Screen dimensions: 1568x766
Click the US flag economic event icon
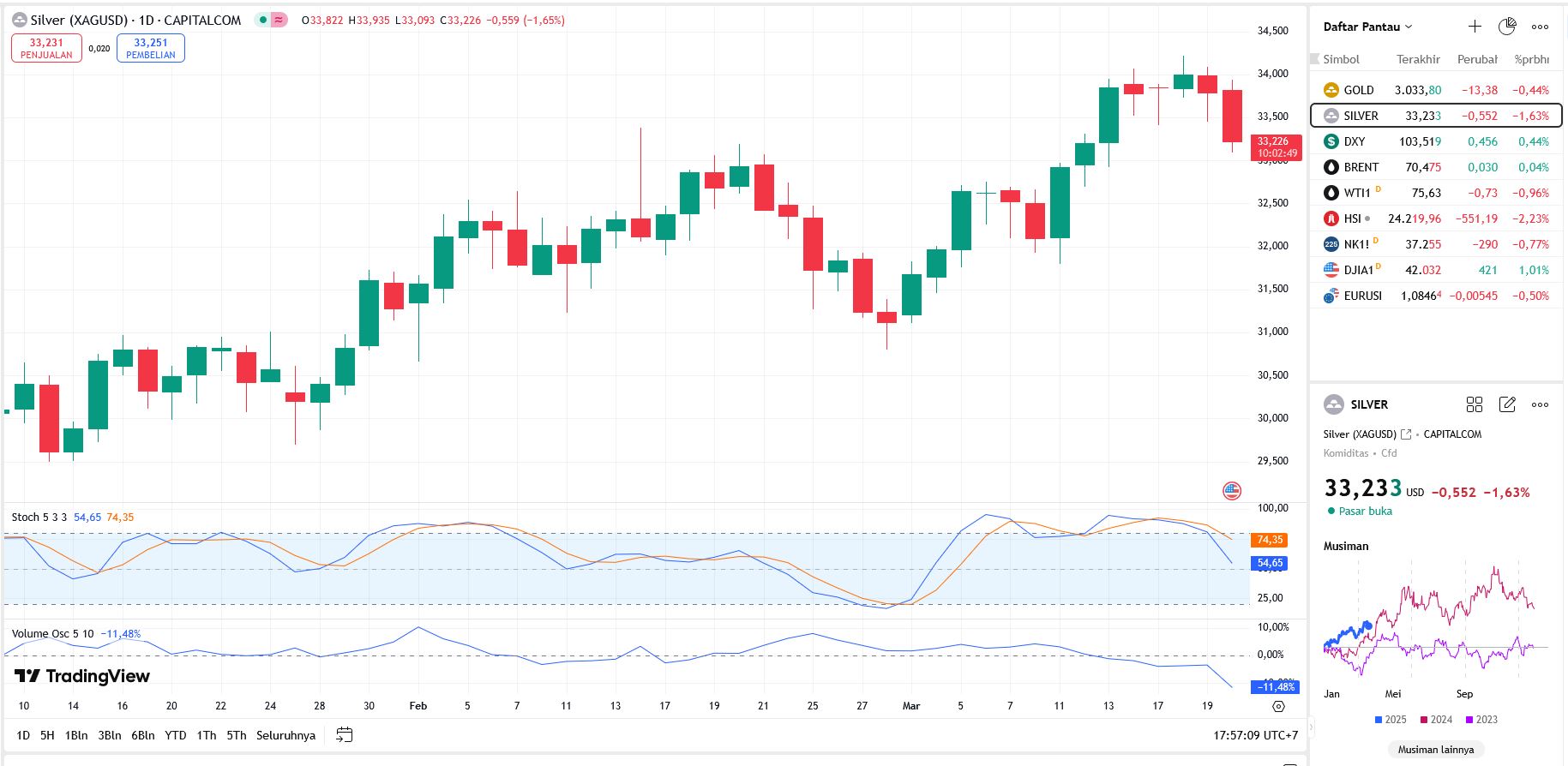tap(1232, 491)
